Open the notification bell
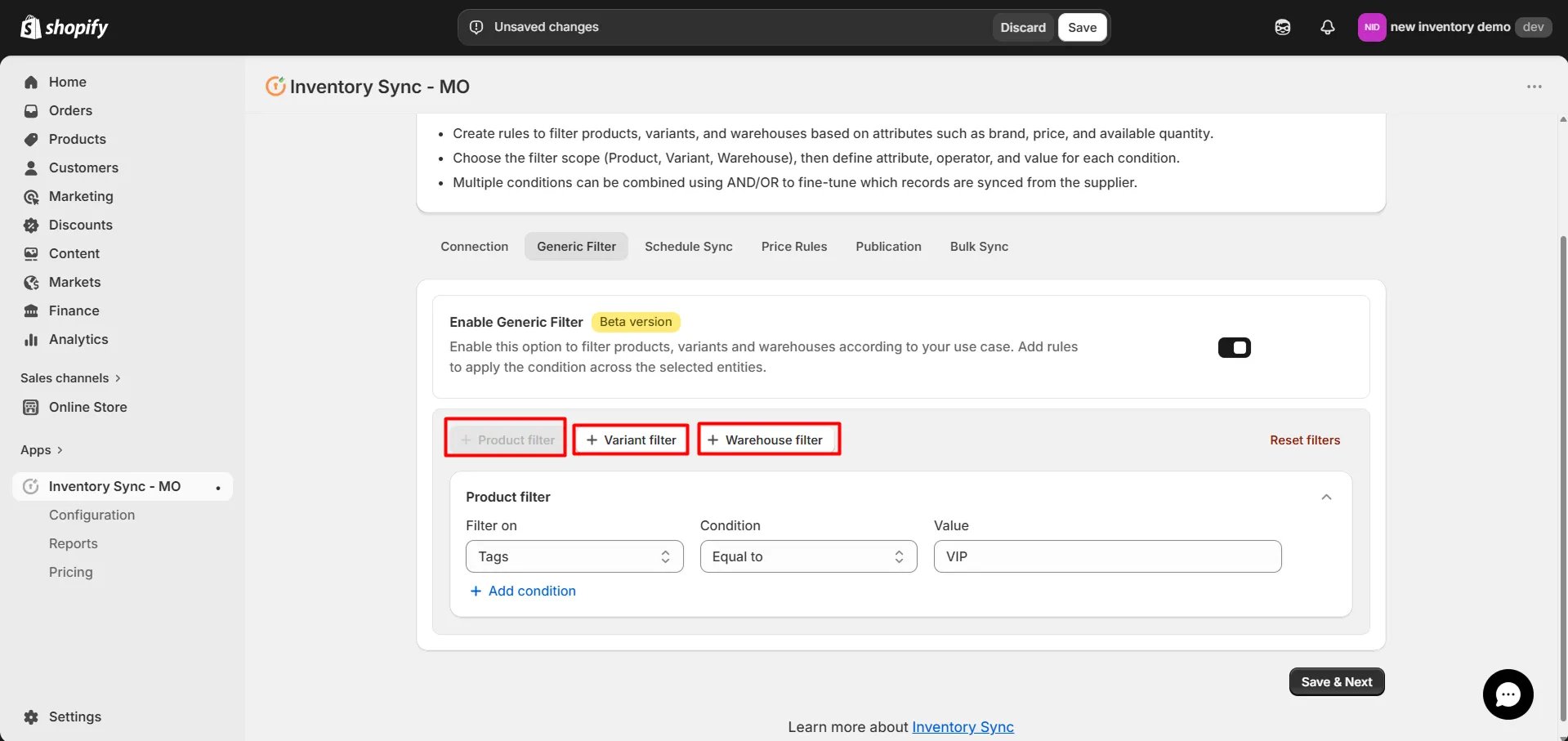 pos(1326,27)
